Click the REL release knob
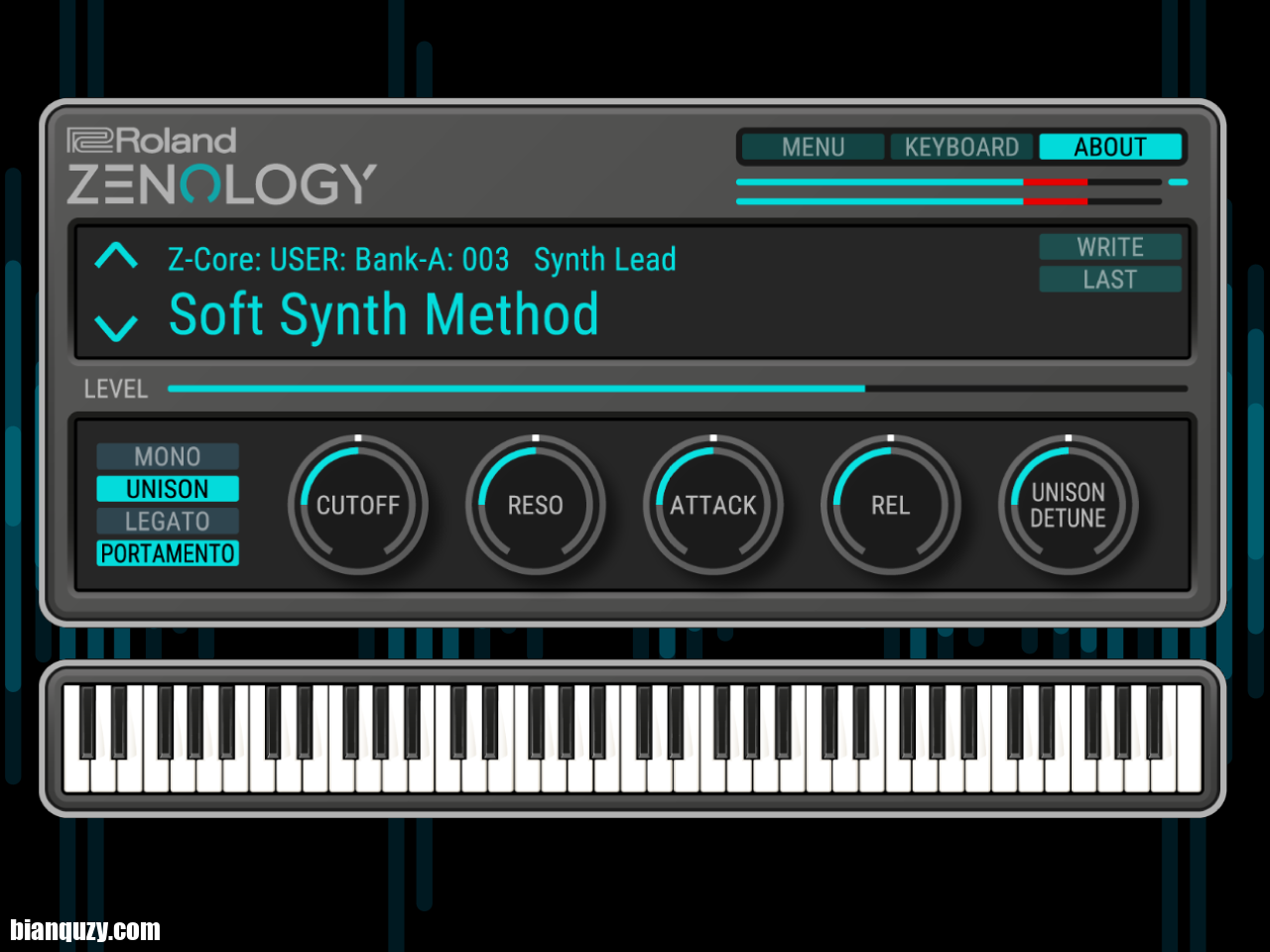Image resolution: width=1270 pixels, height=952 pixels. click(x=891, y=505)
